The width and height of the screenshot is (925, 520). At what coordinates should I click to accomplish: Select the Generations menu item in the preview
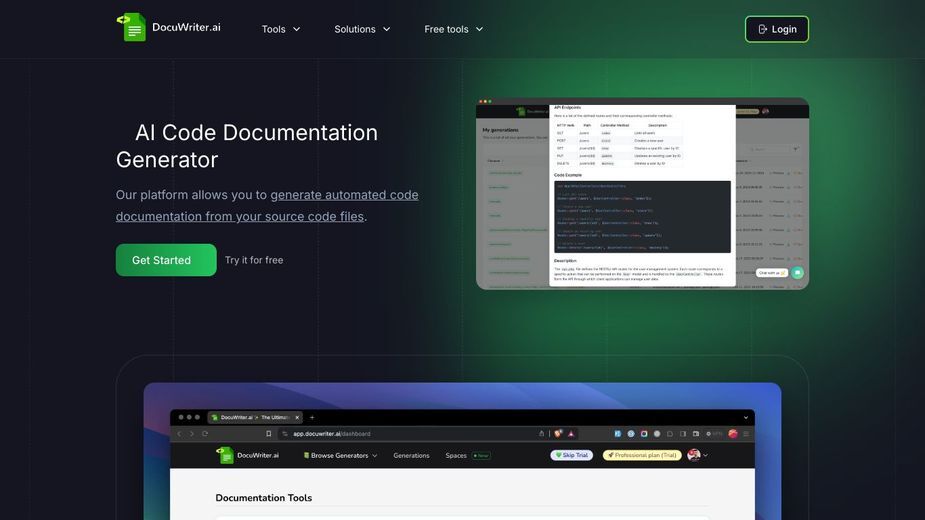click(411, 456)
